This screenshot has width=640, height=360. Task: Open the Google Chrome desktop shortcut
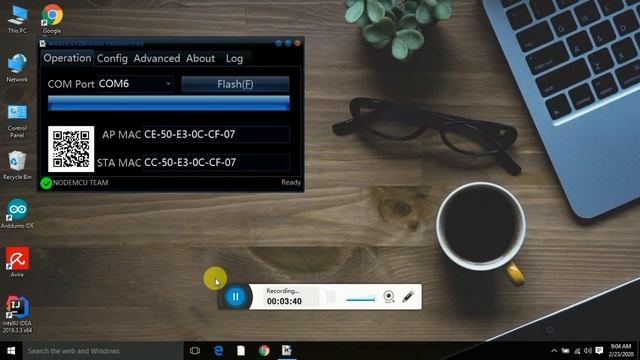(x=52, y=18)
